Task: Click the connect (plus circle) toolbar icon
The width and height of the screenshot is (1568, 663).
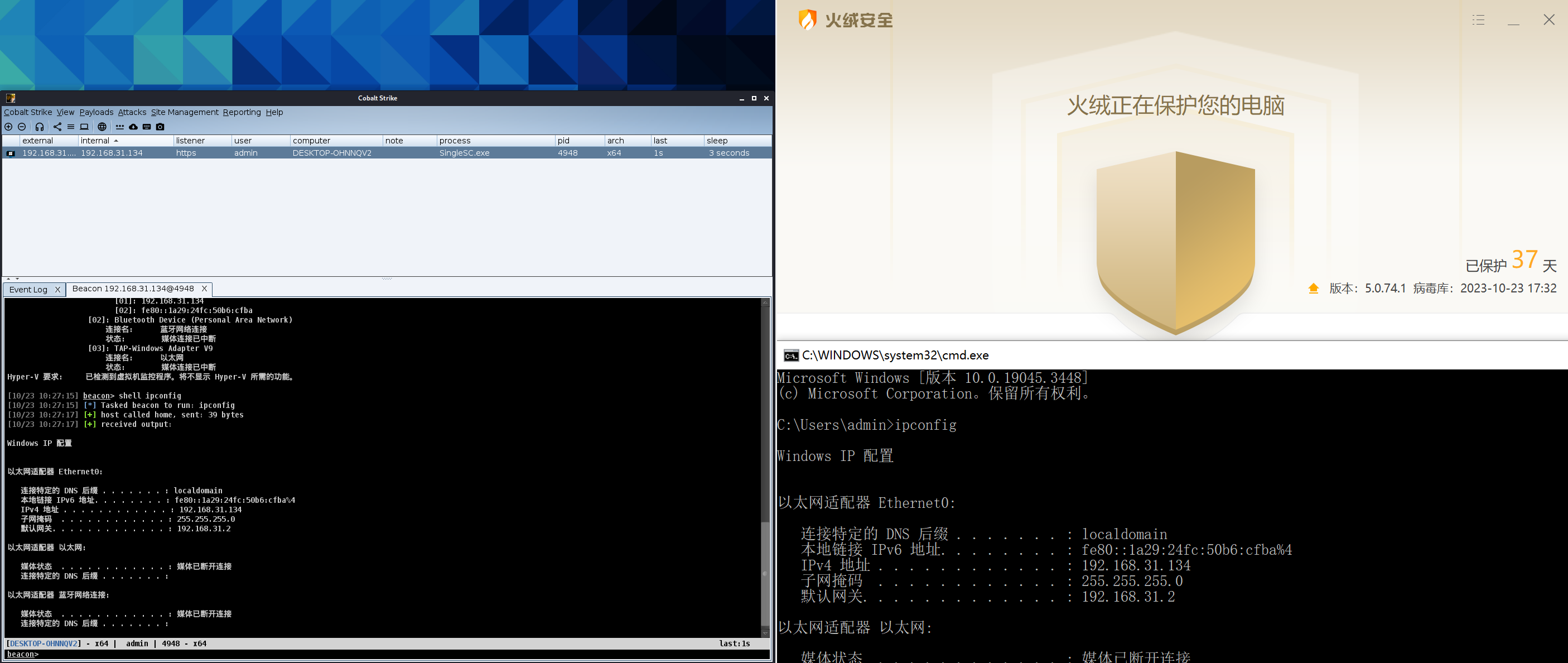Action: [8, 127]
